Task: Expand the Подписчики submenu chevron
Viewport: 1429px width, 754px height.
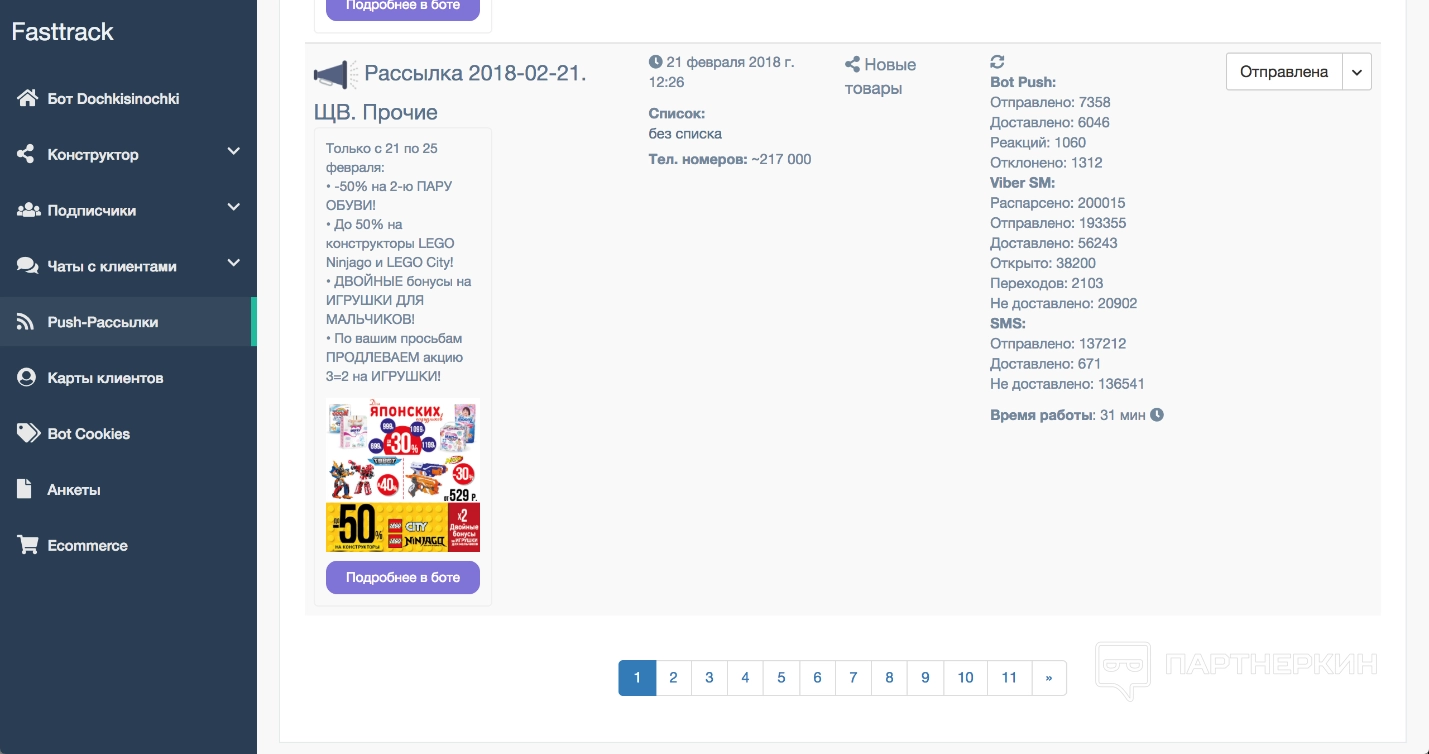Action: click(234, 208)
